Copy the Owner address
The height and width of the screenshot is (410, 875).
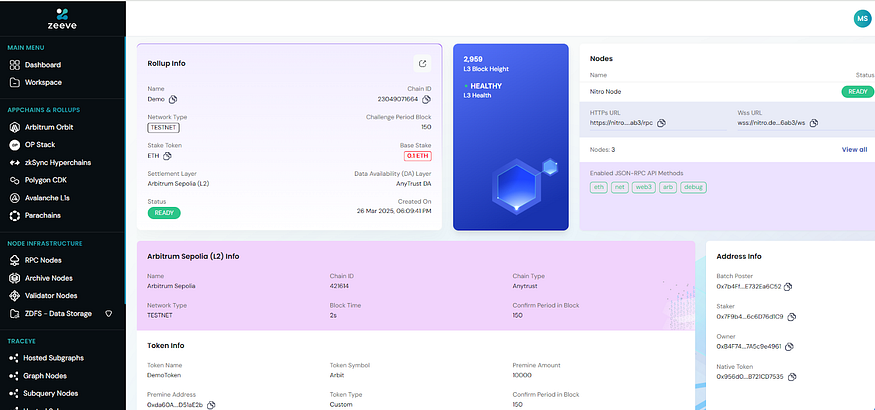point(789,347)
